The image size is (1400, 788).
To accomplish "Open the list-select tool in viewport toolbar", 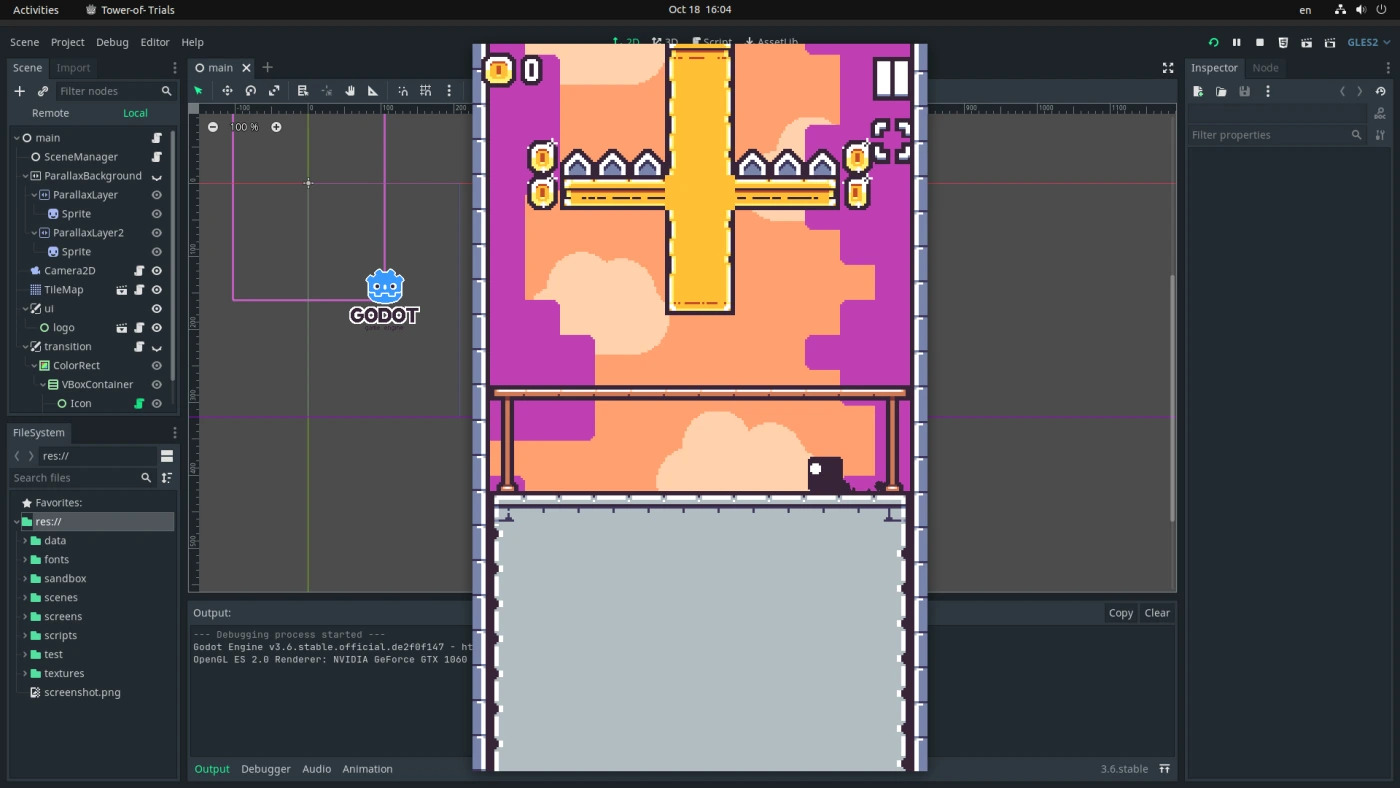I will pyautogui.click(x=303, y=91).
